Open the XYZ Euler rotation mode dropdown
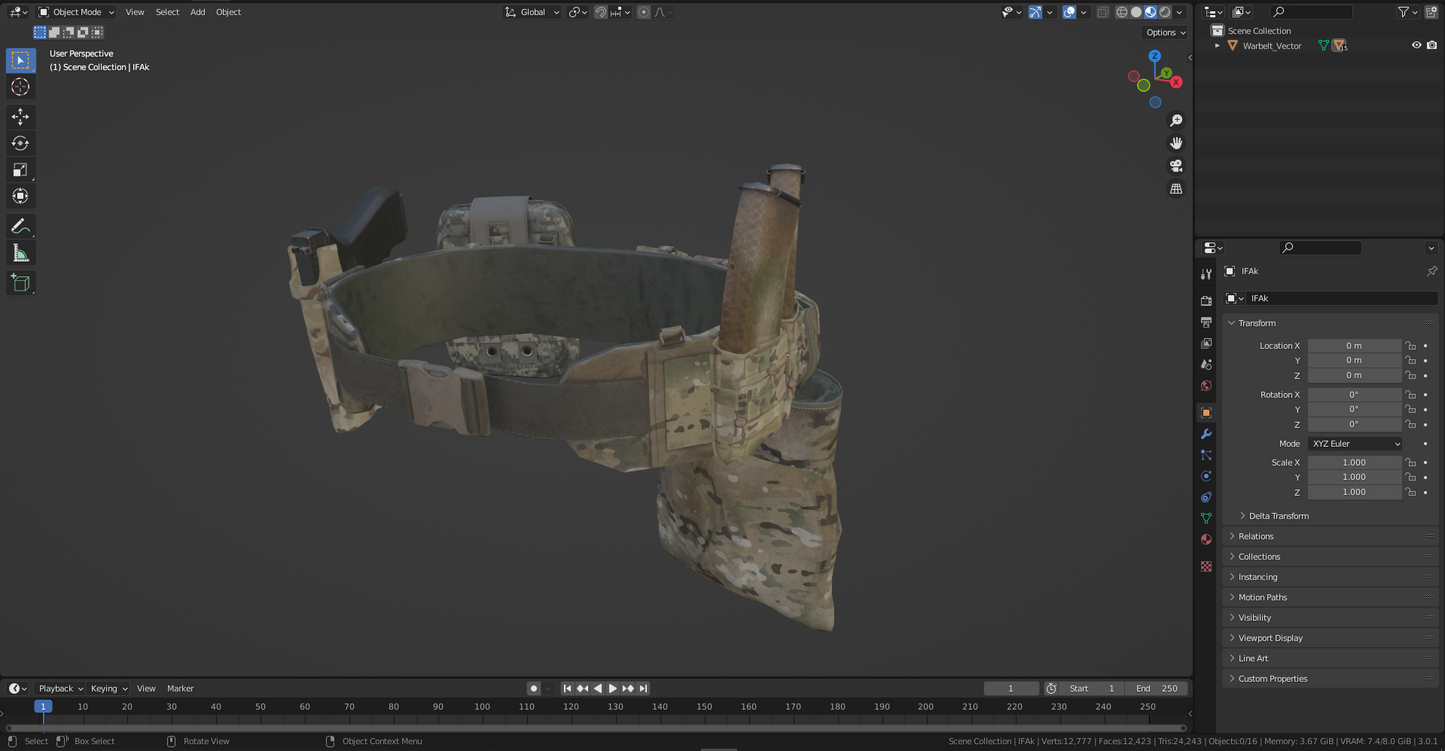Viewport: 1445px width, 751px height. coord(1355,444)
